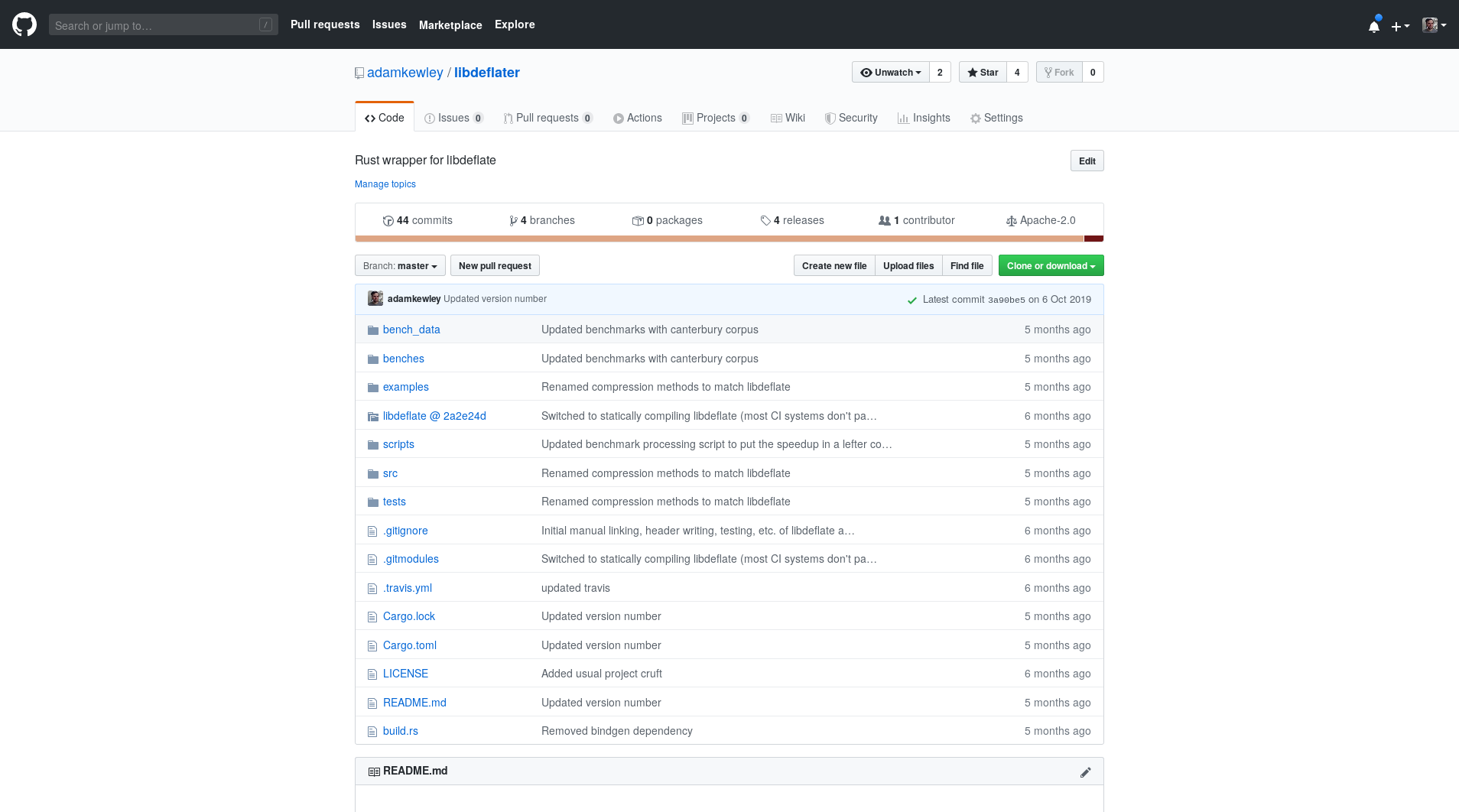Viewport: 1459px width, 812px height.
Task: Star the repository
Action: 983,73
